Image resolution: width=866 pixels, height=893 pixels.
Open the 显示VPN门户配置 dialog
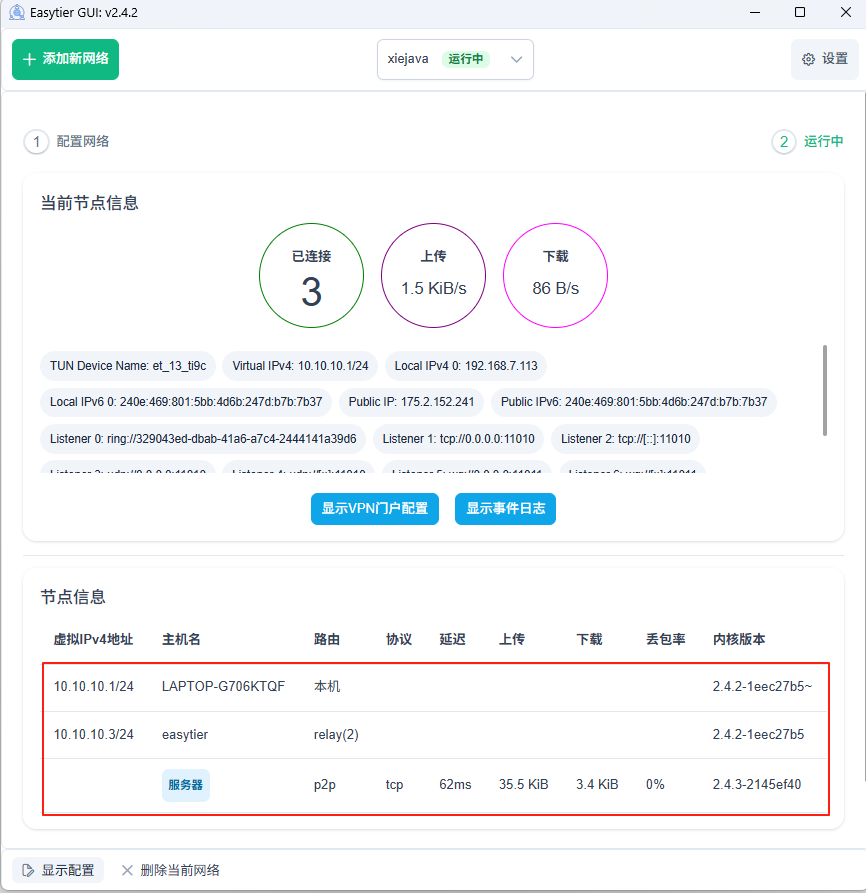point(374,509)
